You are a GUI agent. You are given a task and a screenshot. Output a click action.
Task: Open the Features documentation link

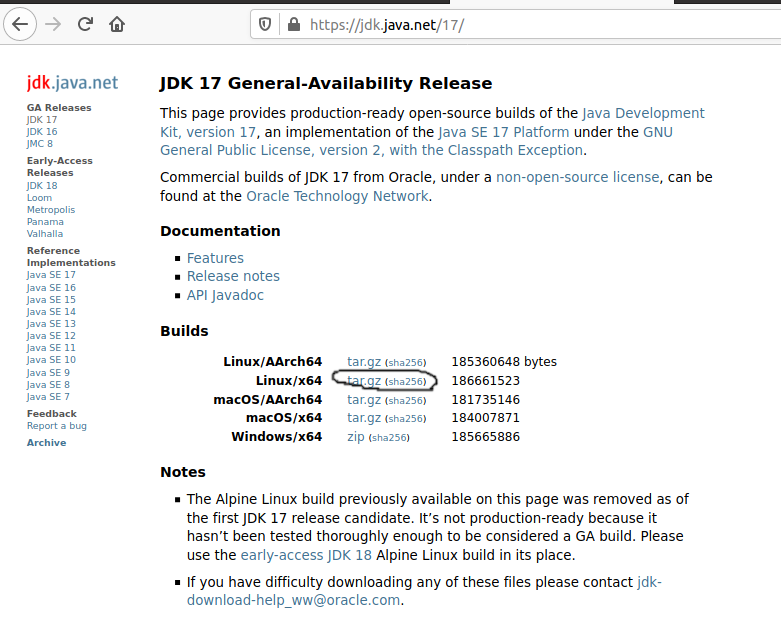(x=215, y=258)
